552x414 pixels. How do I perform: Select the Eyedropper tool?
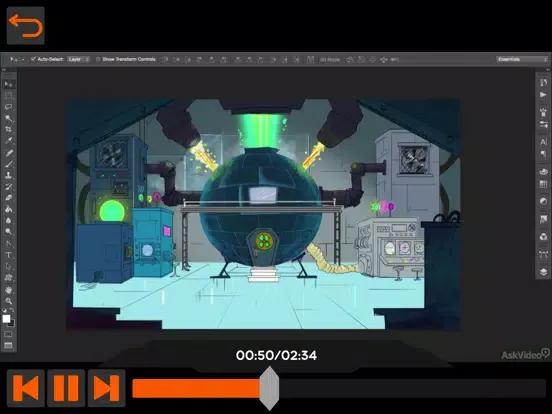8,140
